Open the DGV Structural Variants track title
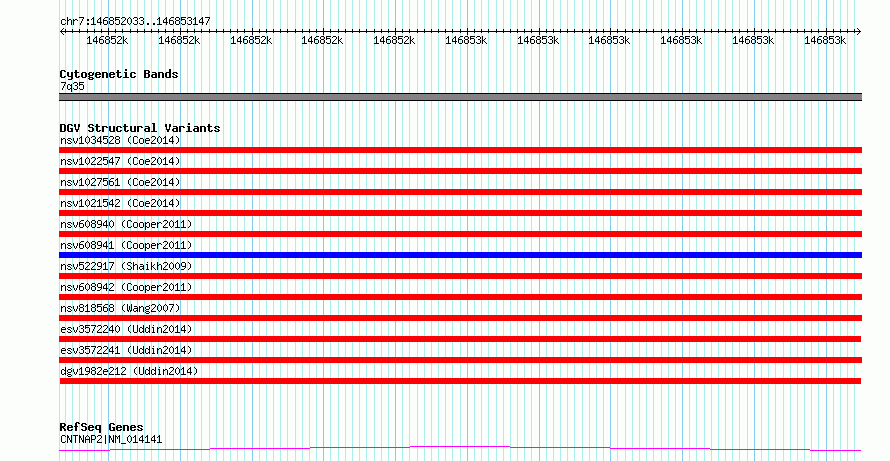The height and width of the screenshot is (461, 890). click(x=140, y=128)
